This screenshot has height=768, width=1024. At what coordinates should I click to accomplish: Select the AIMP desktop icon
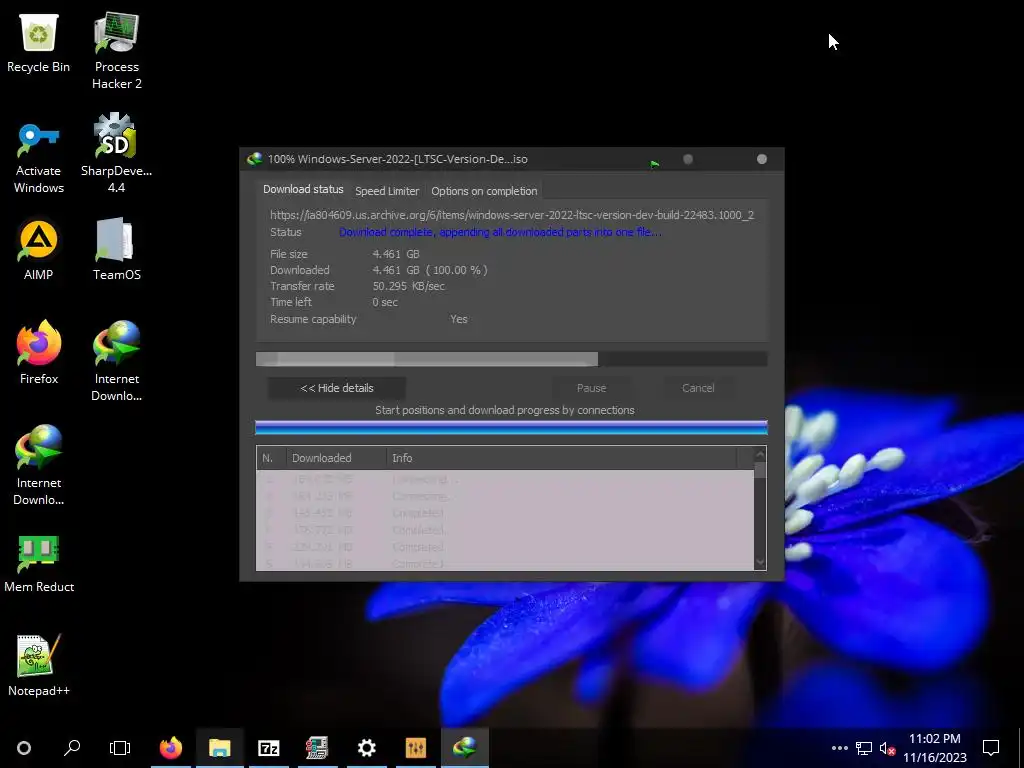click(39, 251)
